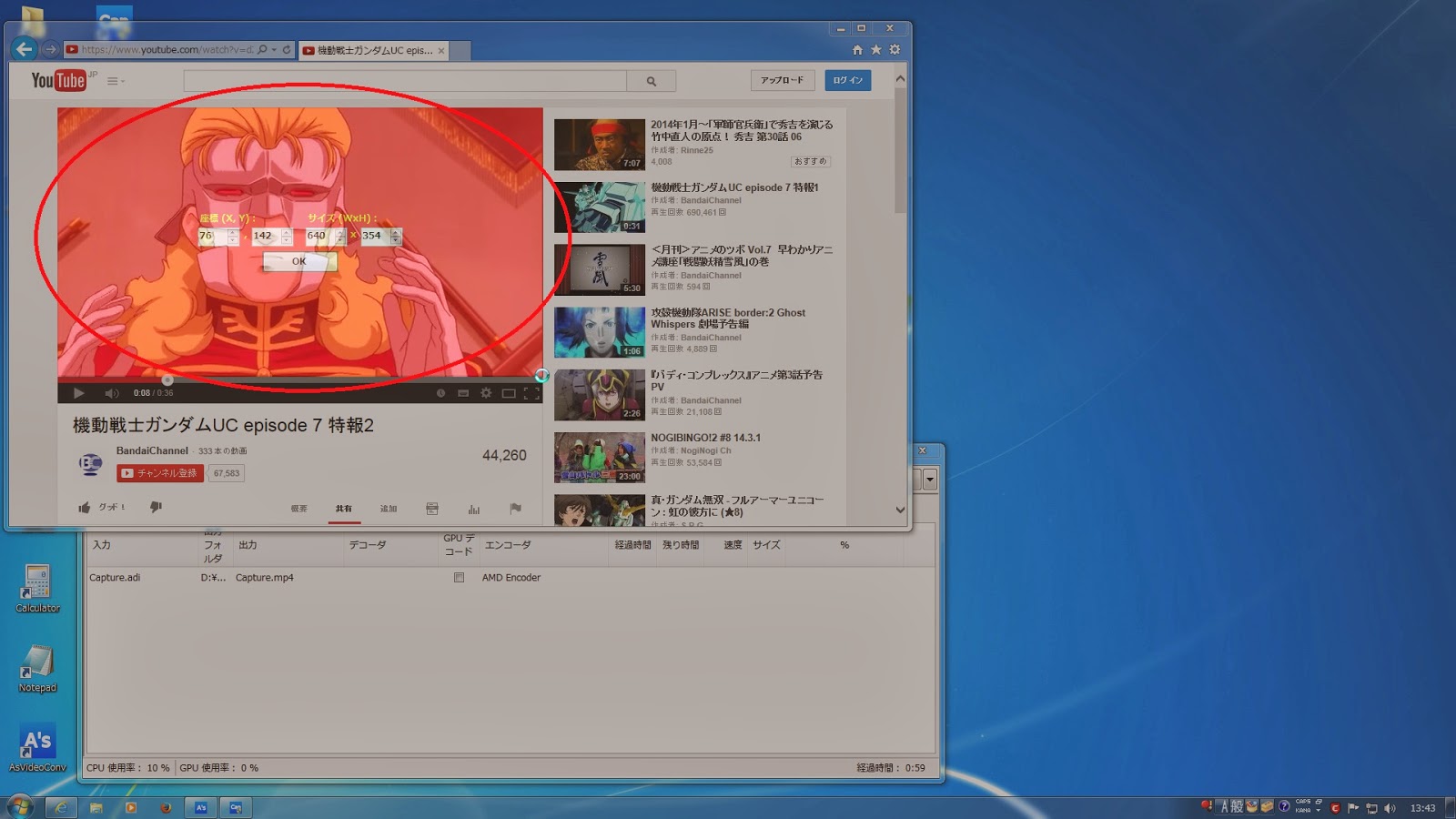Toggle GPU decode checkbox for Capture.adi
Viewport: 1456px width, 819px height.
click(x=459, y=578)
